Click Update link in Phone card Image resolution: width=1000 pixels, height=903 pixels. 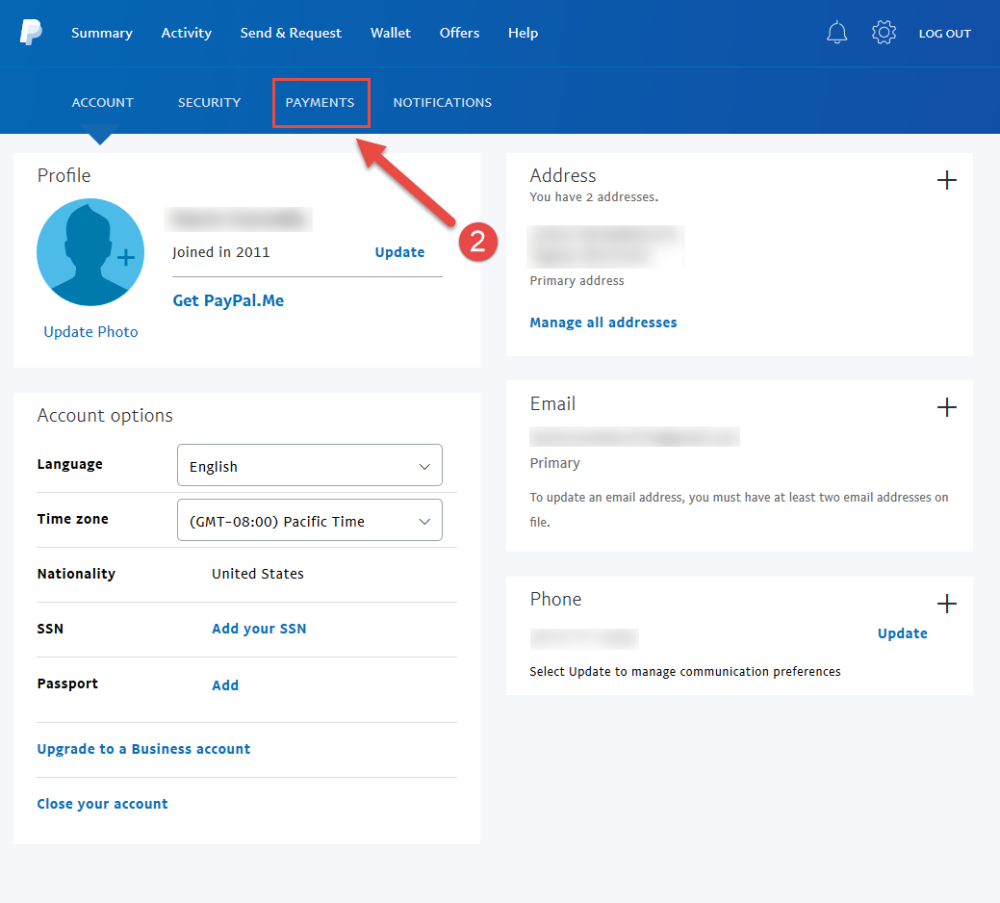tap(902, 634)
